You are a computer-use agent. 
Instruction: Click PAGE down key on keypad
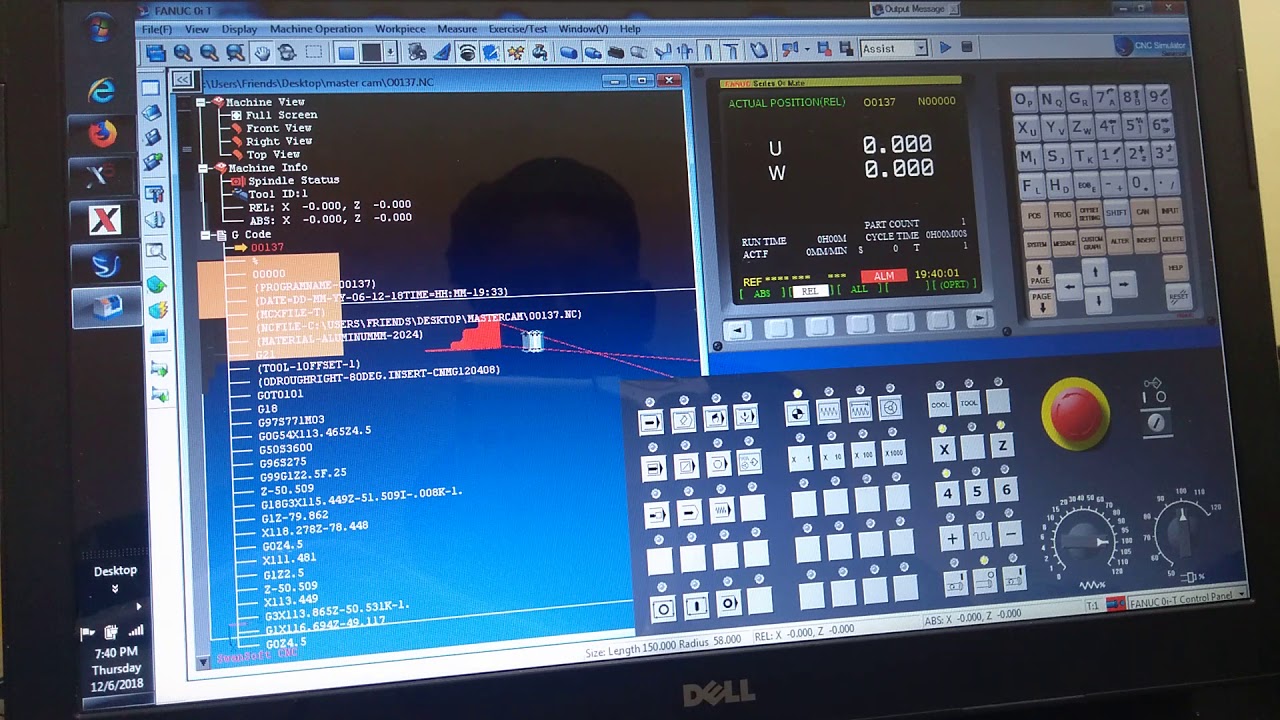point(1042,303)
